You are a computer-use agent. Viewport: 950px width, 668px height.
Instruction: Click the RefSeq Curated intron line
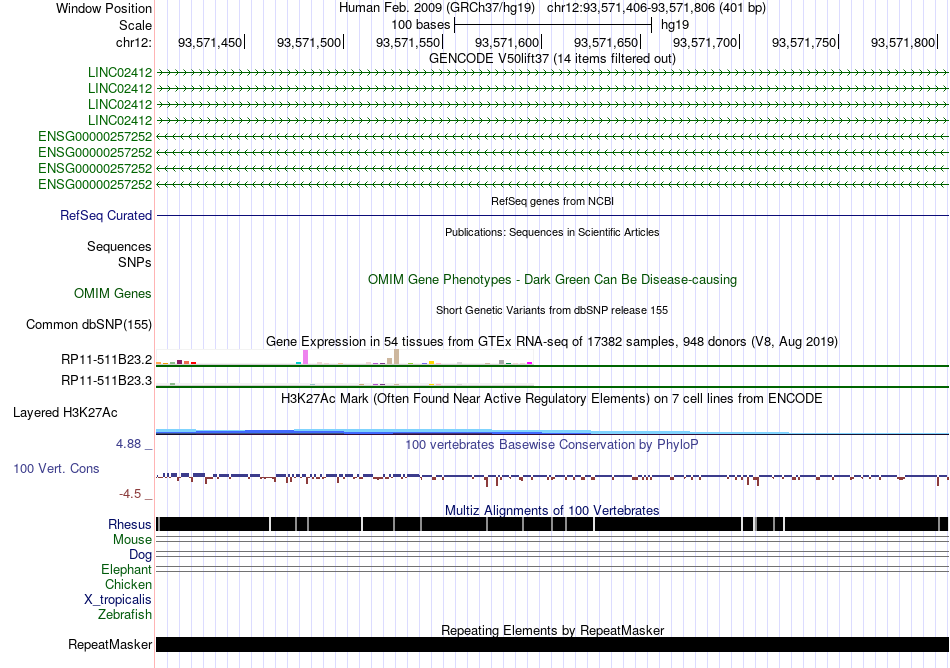point(552,216)
